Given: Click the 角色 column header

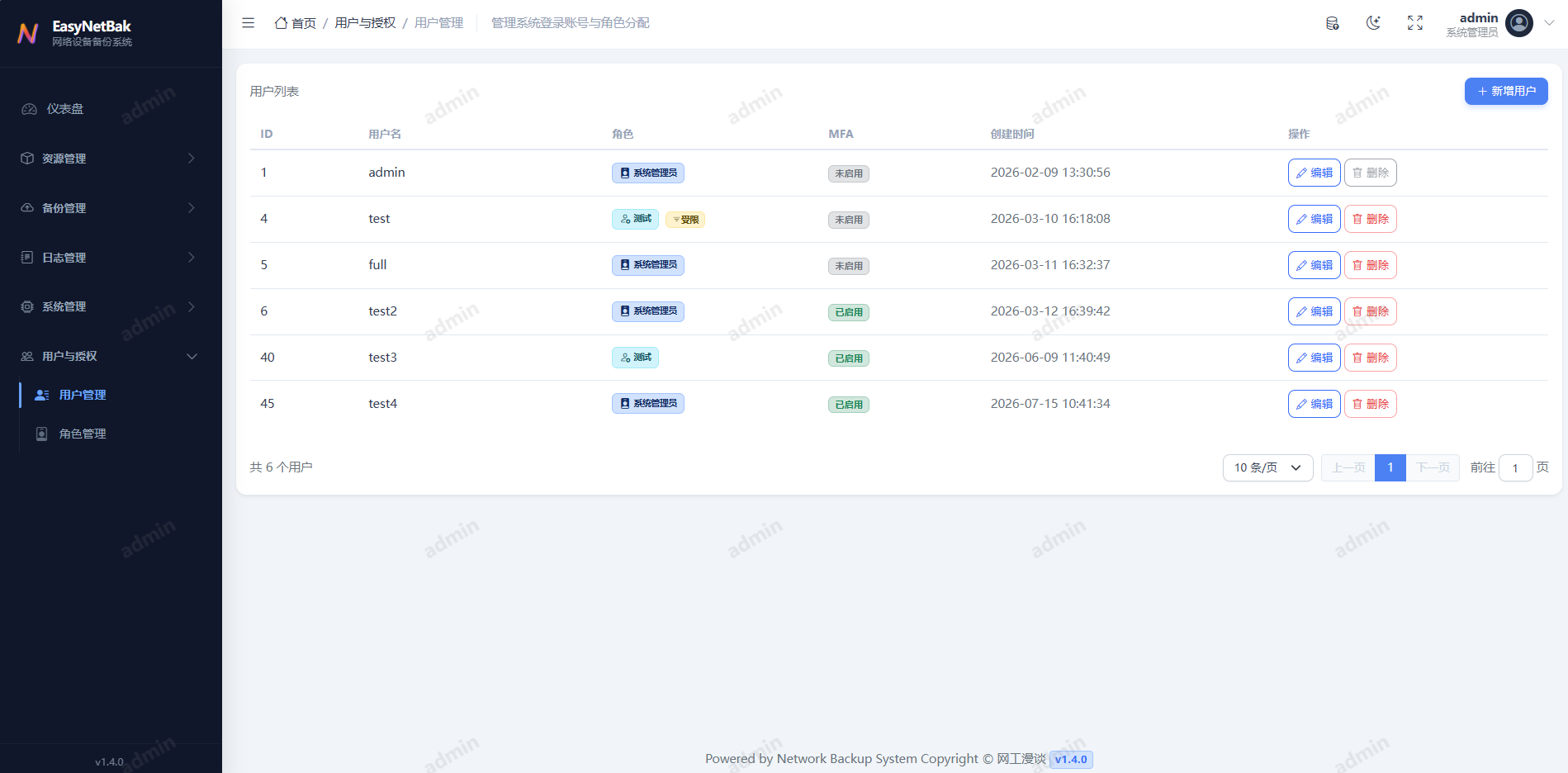Looking at the screenshot, I should (x=623, y=134).
